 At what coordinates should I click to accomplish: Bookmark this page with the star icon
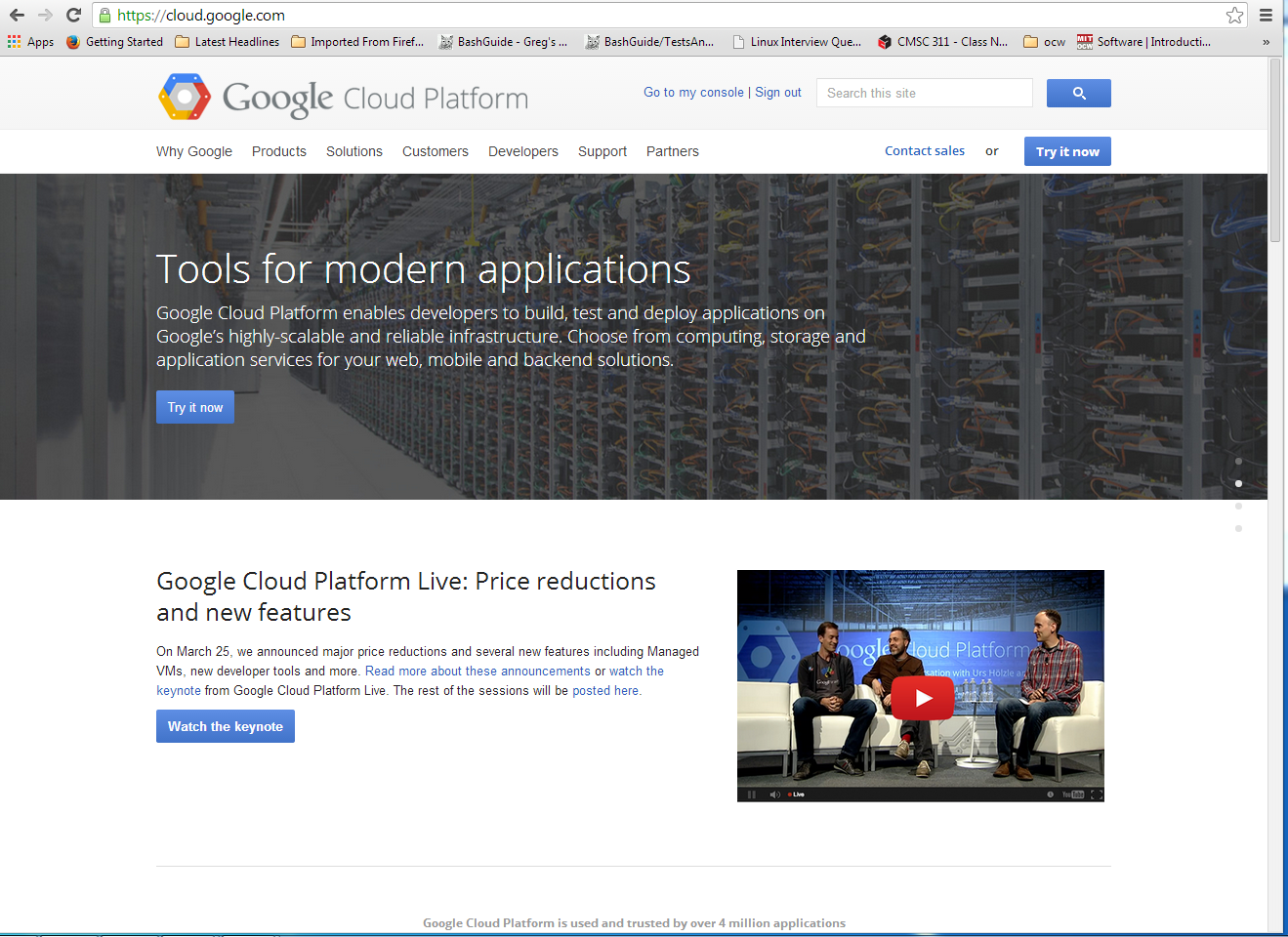(1235, 15)
